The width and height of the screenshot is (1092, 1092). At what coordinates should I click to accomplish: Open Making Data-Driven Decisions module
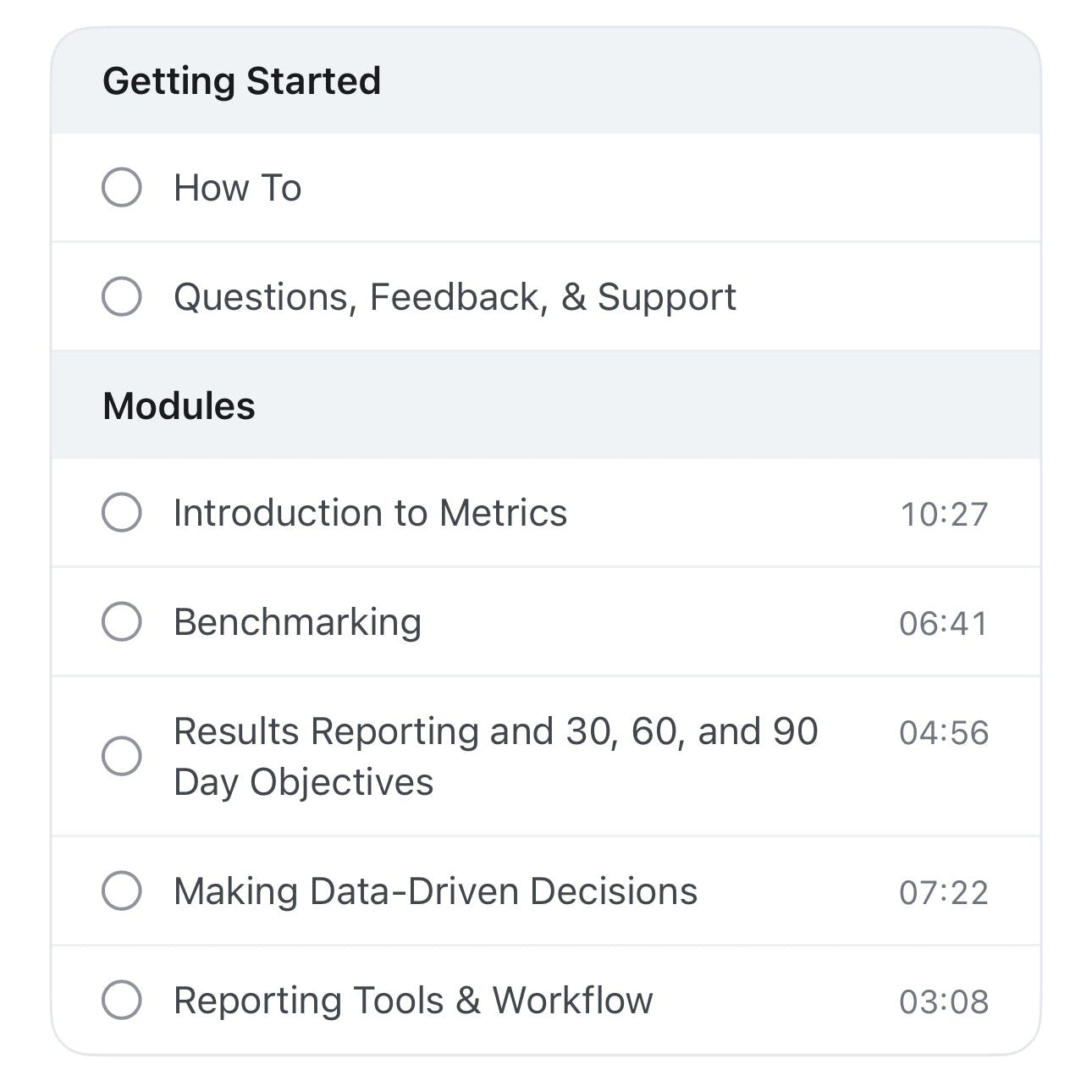click(435, 891)
